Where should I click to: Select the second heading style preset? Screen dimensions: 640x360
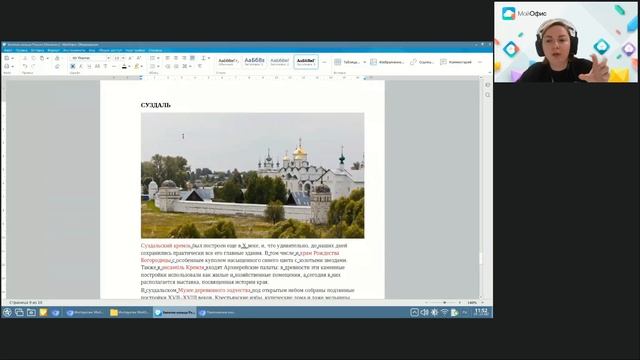[254, 61]
